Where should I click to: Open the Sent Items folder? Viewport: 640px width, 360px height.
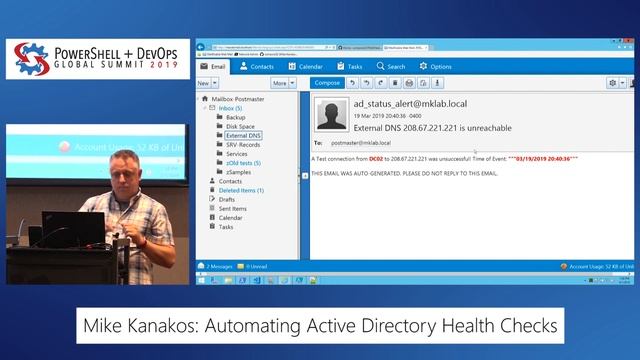[x=233, y=209]
